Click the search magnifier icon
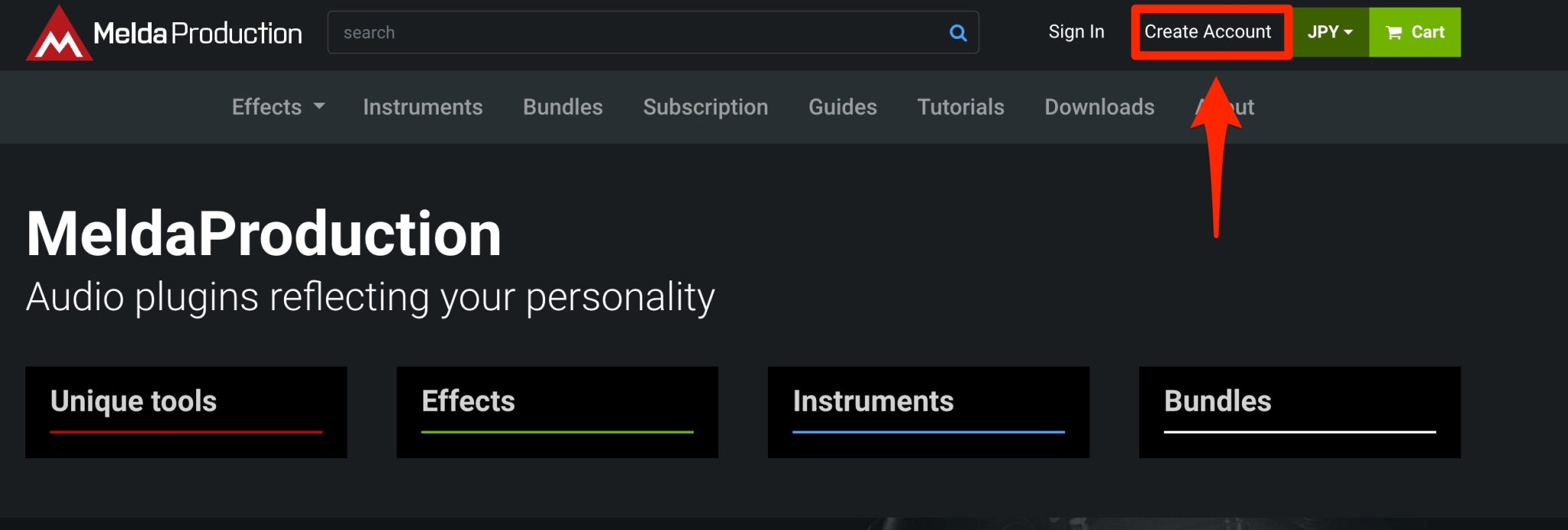The height and width of the screenshot is (530, 1568). click(x=956, y=33)
